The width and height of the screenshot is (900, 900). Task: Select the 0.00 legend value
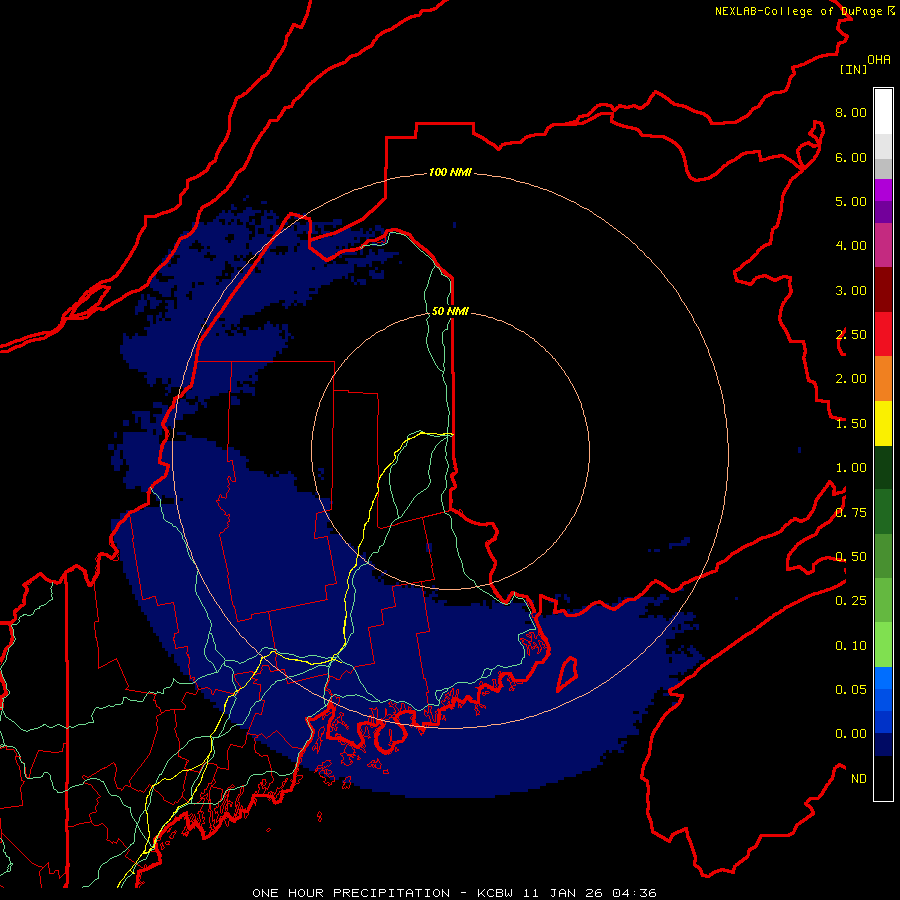coord(851,734)
